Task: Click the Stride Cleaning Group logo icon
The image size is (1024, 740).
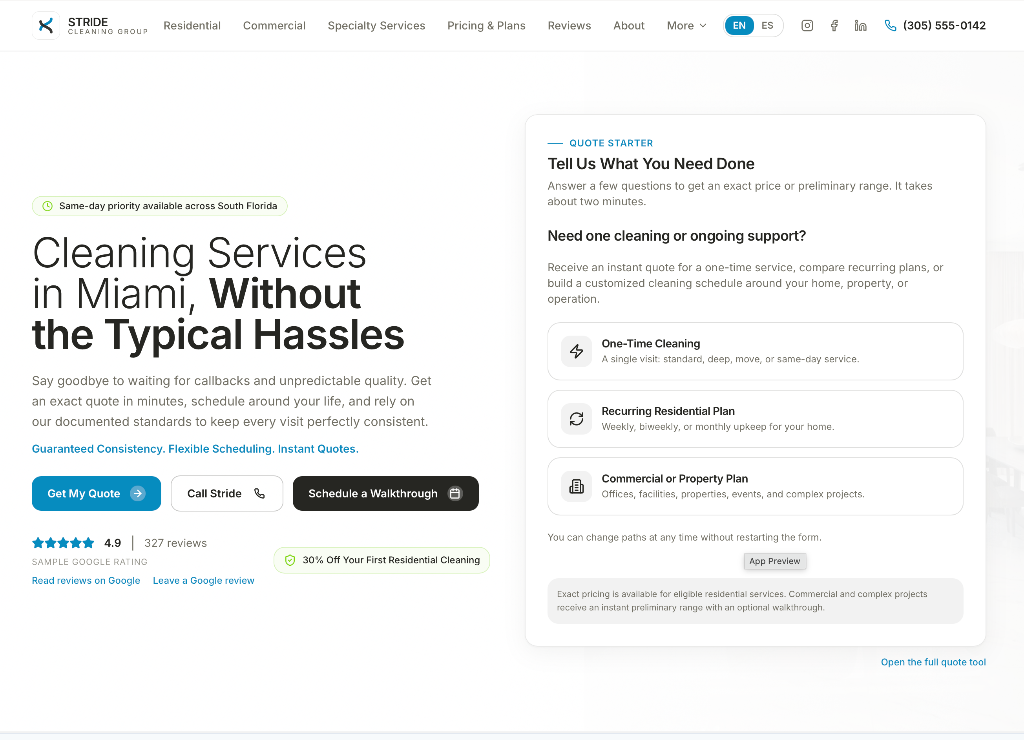Action: (x=46, y=25)
